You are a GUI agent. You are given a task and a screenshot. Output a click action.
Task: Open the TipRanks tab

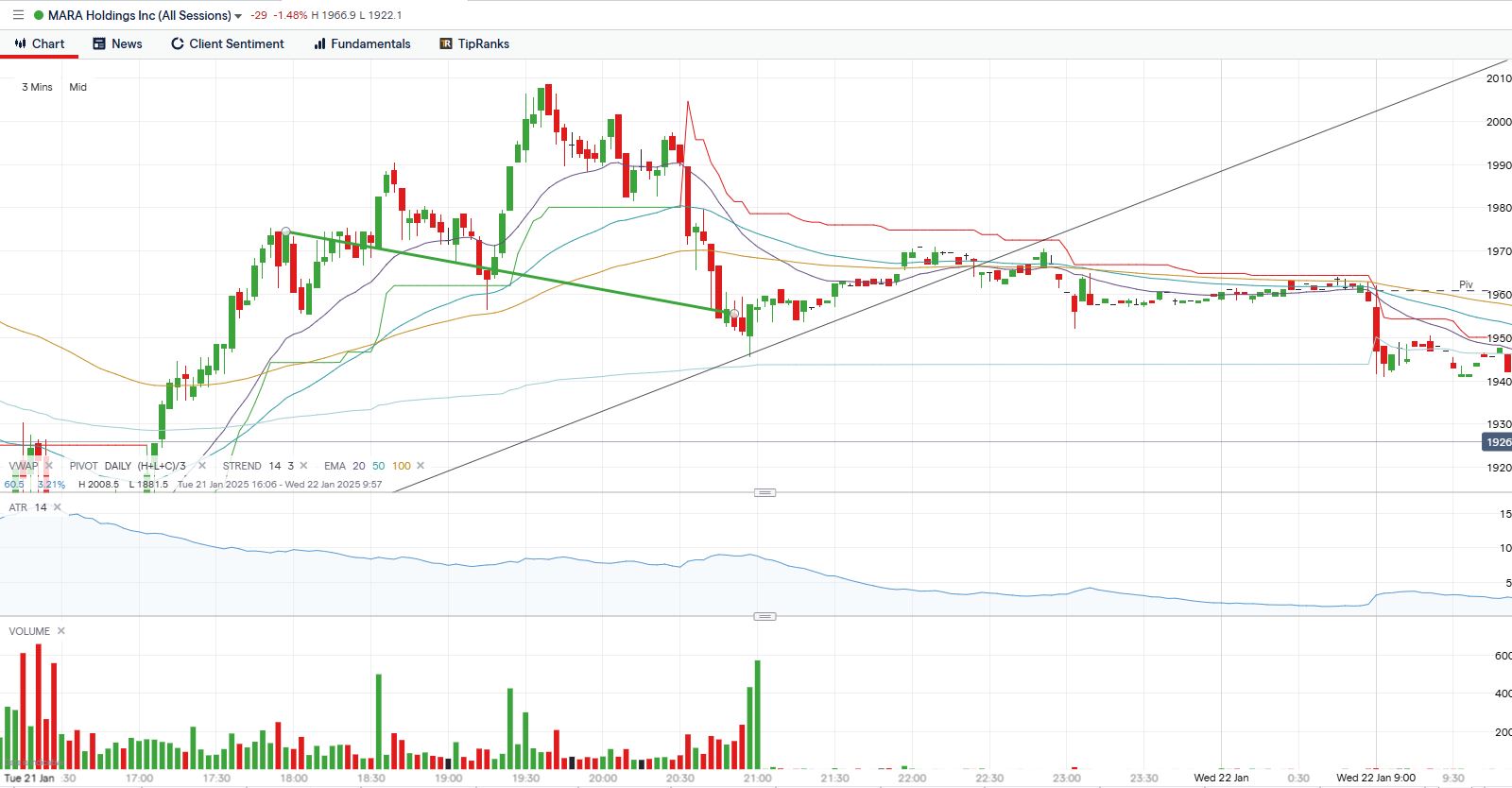pos(474,43)
